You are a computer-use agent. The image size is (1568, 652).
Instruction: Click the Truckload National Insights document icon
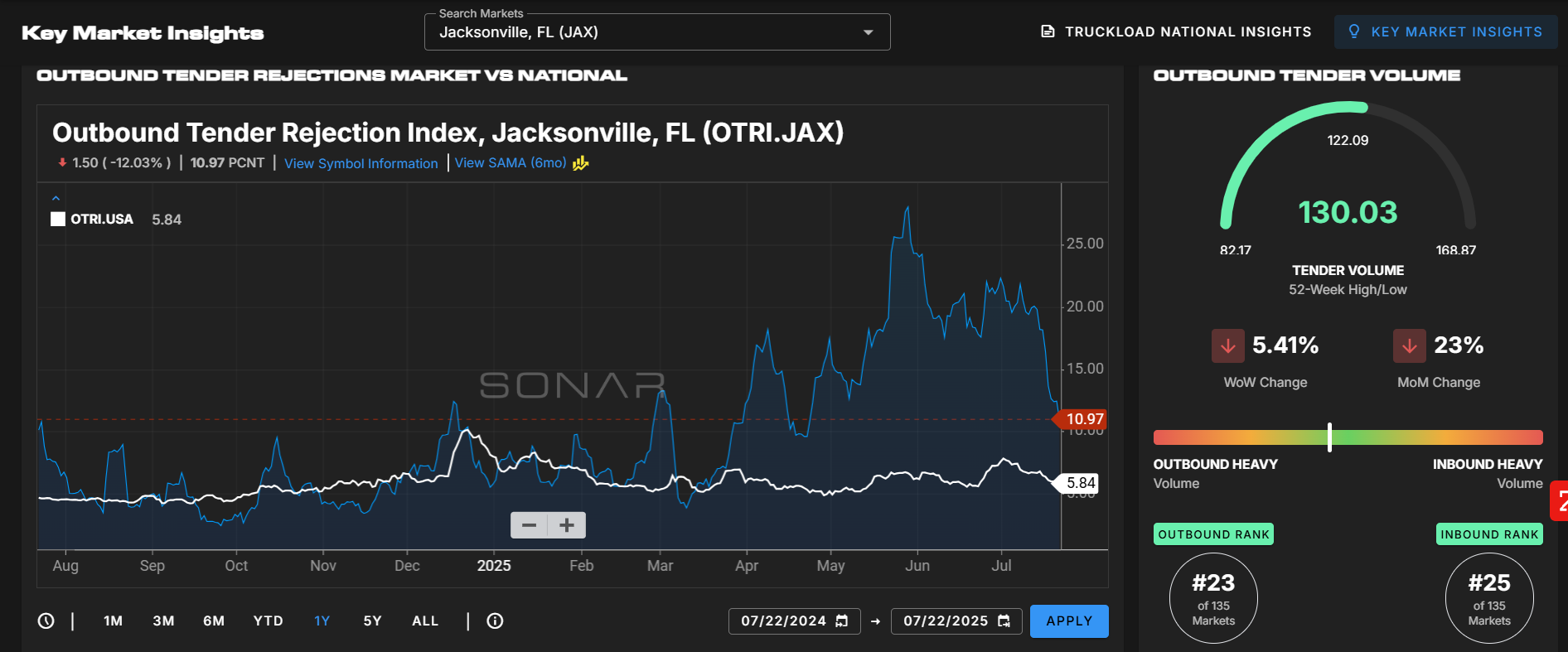pos(1048,31)
